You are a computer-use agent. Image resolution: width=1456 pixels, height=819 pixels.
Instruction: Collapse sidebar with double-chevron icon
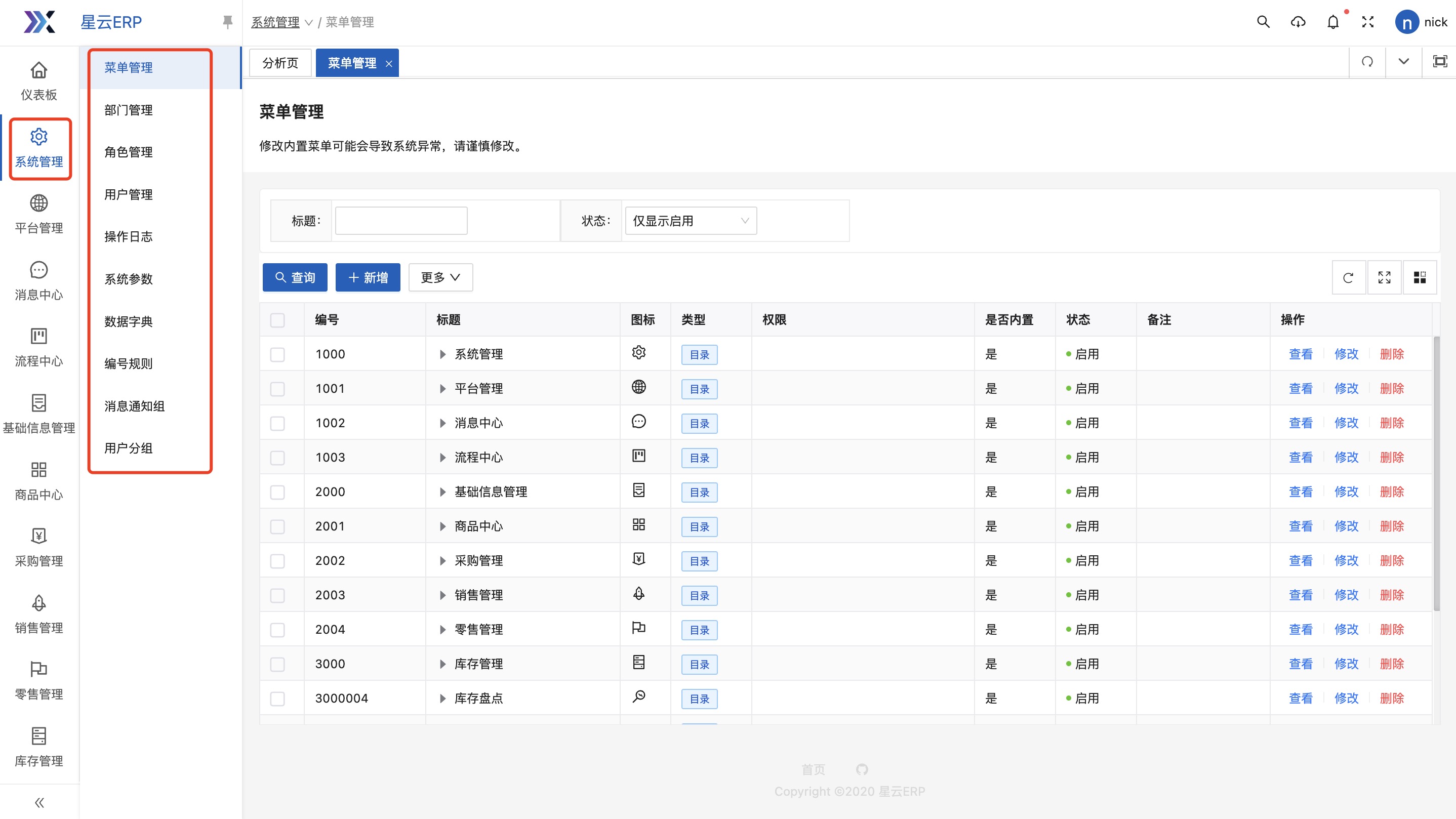pyautogui.click(x=39, y=802)
